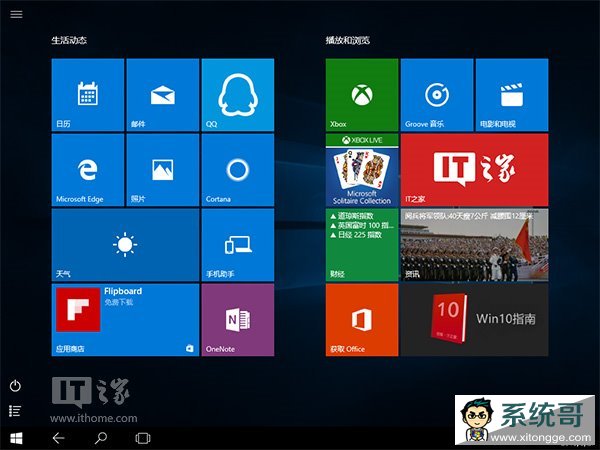The height and width of the screenshot is (450, 600).
Task: Open the Microsoft Edge tile
Action: click(x=88, y=170)
